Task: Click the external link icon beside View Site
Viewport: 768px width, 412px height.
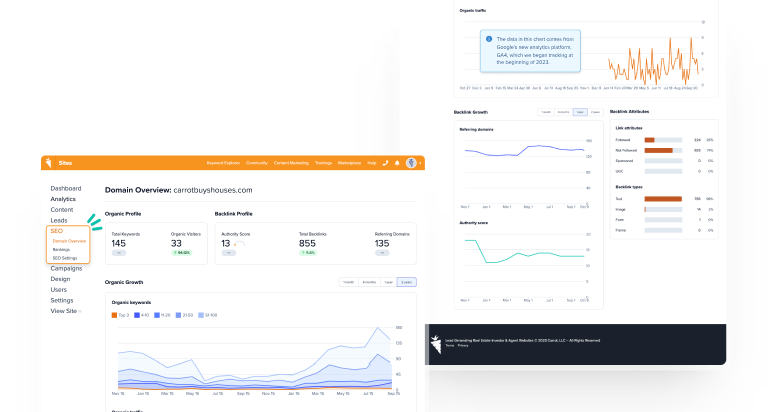Action: [x=80, y=311]
